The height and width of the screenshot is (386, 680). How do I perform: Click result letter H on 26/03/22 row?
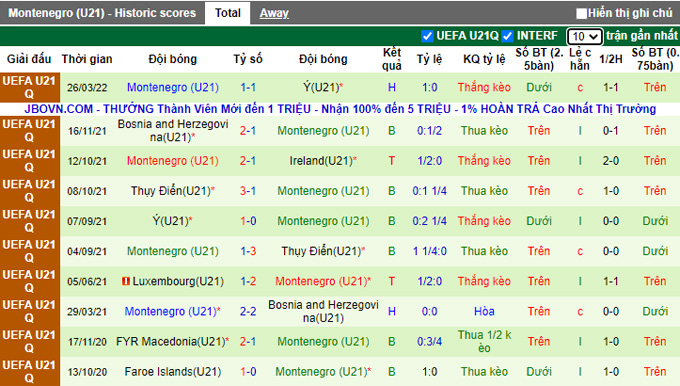392,88
